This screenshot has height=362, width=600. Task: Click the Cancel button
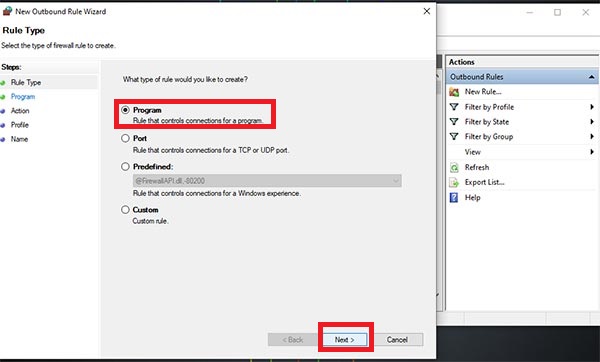coord(397,339)
